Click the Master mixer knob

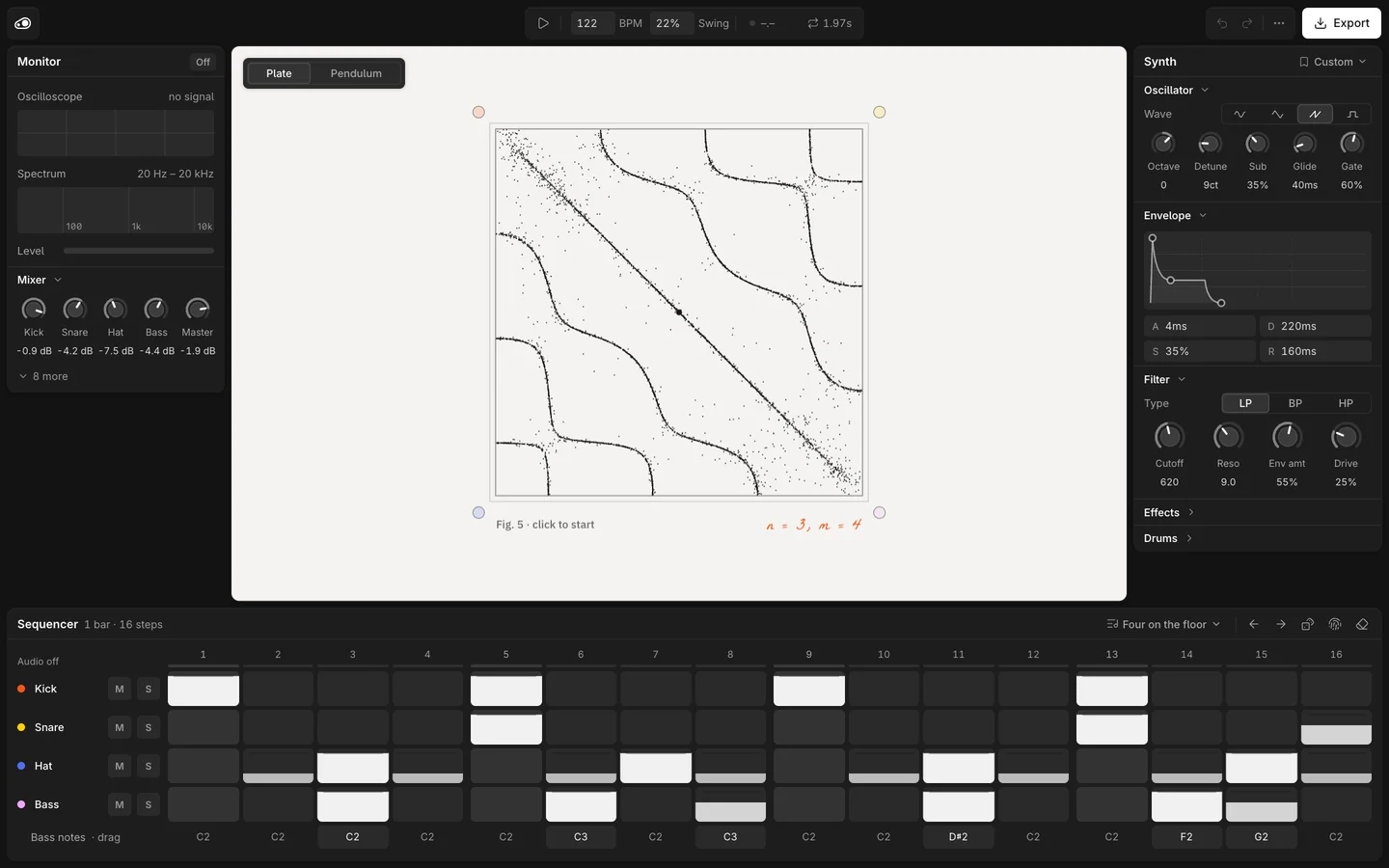(x=197, y=310)
